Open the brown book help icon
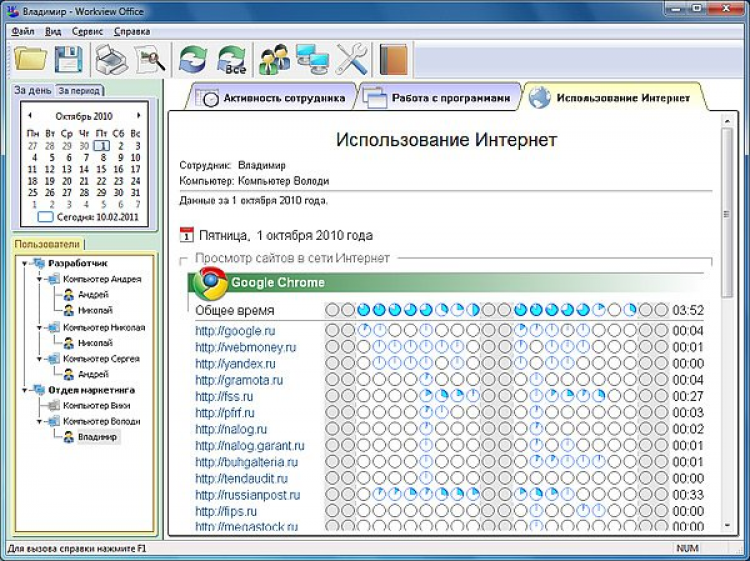 pos(393,59)
